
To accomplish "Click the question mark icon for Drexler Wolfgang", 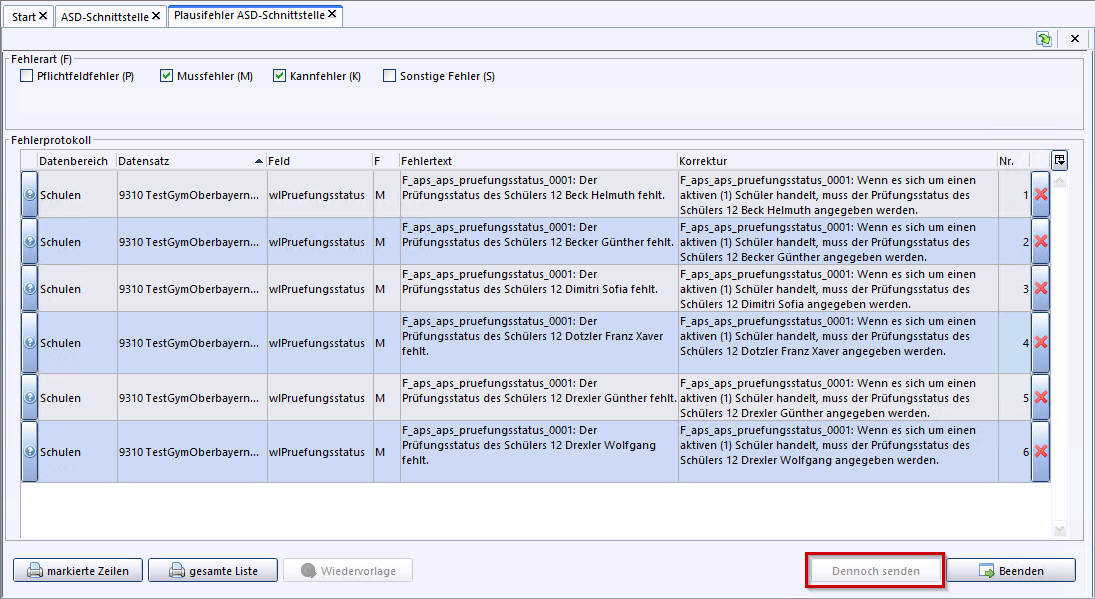I will [x=29, y=452].
